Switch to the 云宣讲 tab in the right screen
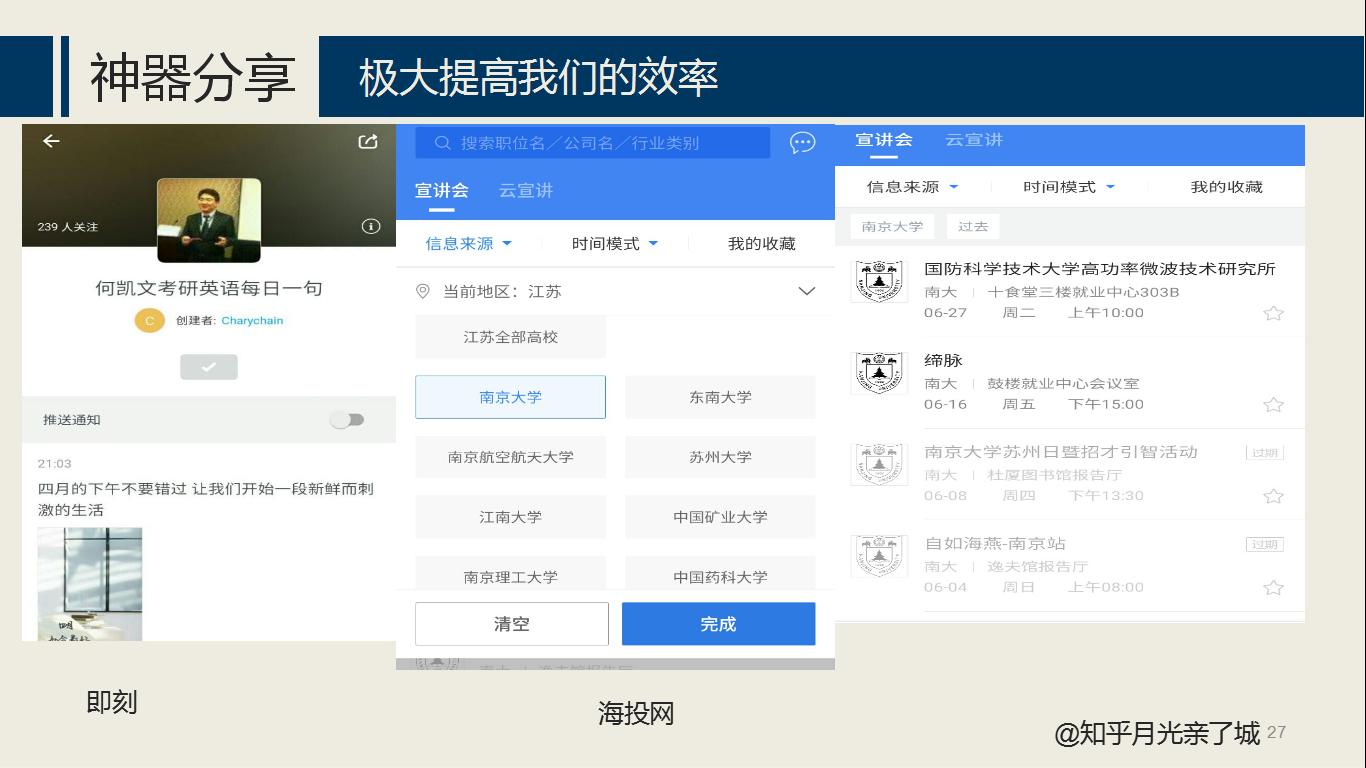This screenshot has height=768, width=1366. pos(974,140)
